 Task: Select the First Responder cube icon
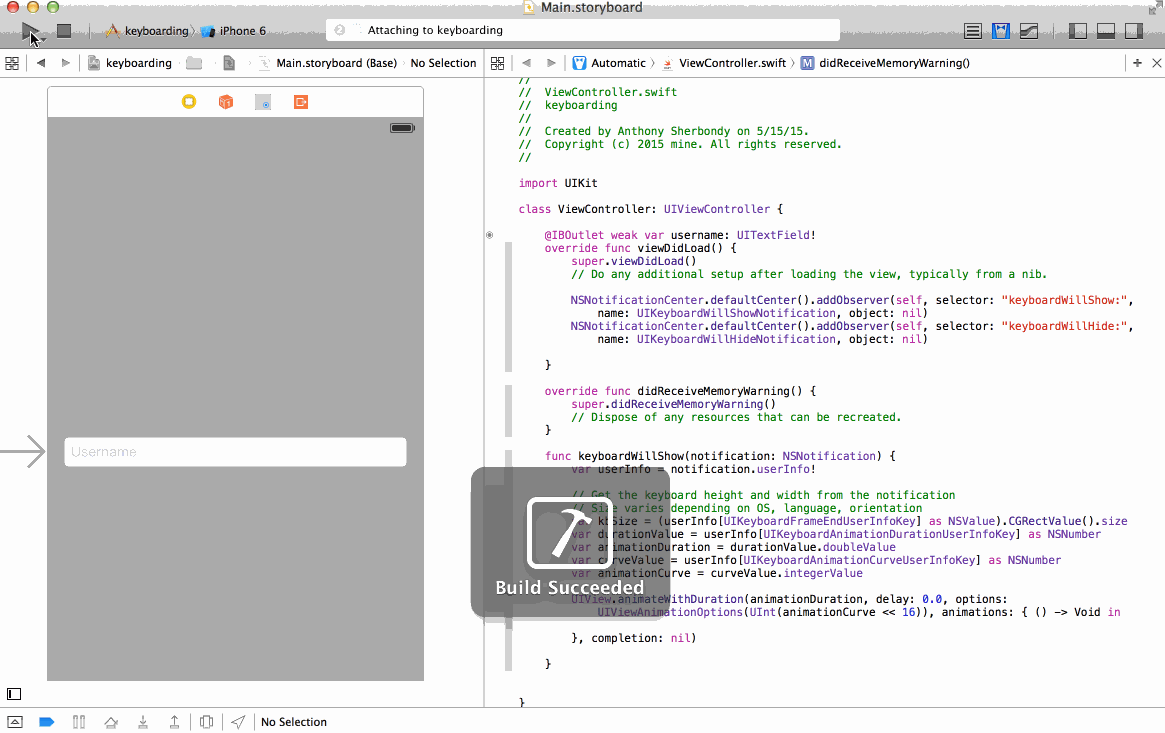coord(226,102)
